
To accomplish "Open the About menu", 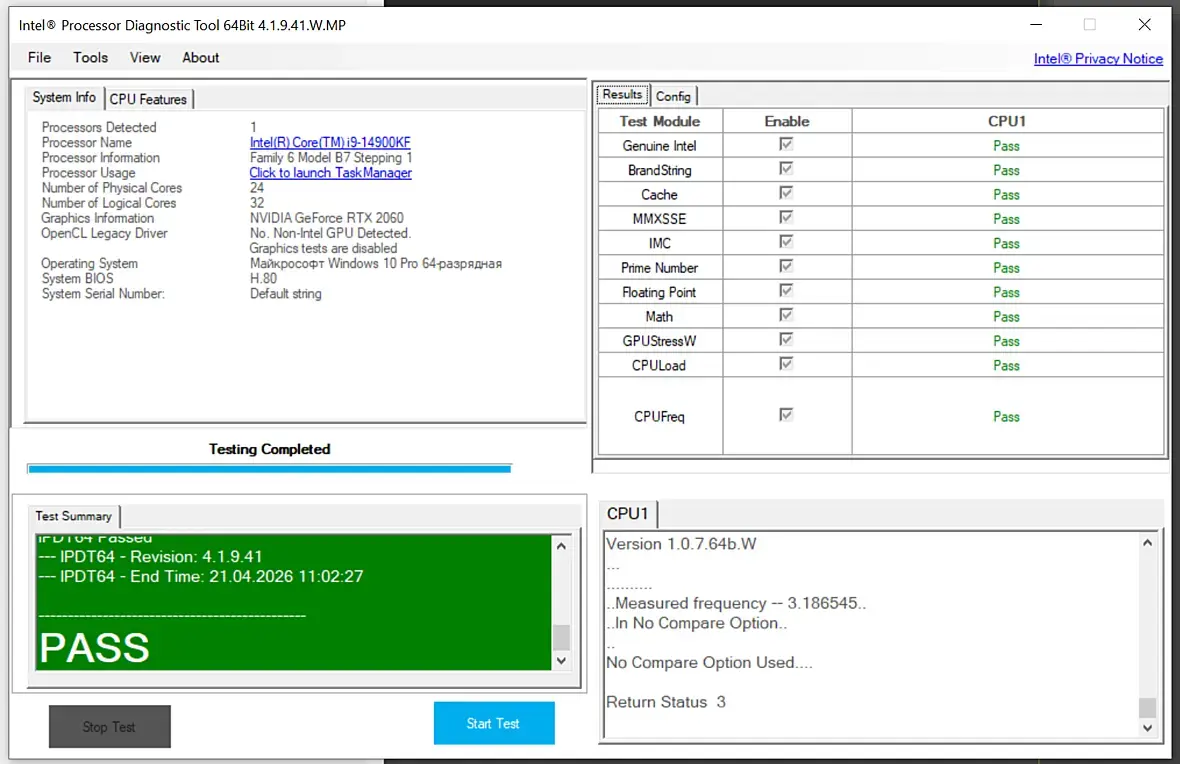I will (200, 57).
